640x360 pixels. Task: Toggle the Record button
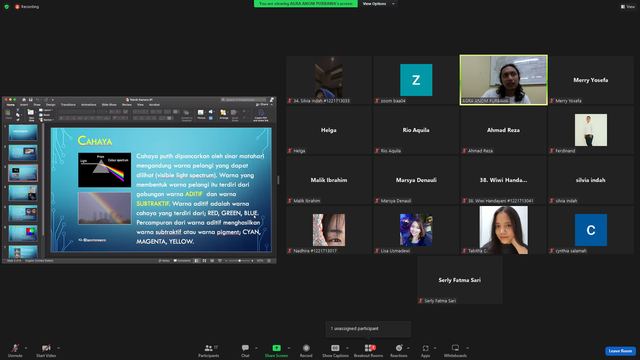[306, 351]
